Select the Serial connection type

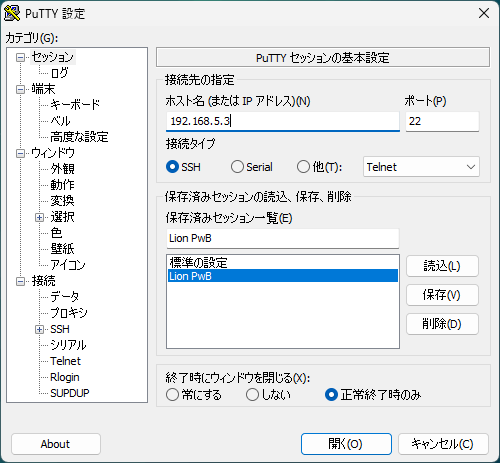[237, 167]
